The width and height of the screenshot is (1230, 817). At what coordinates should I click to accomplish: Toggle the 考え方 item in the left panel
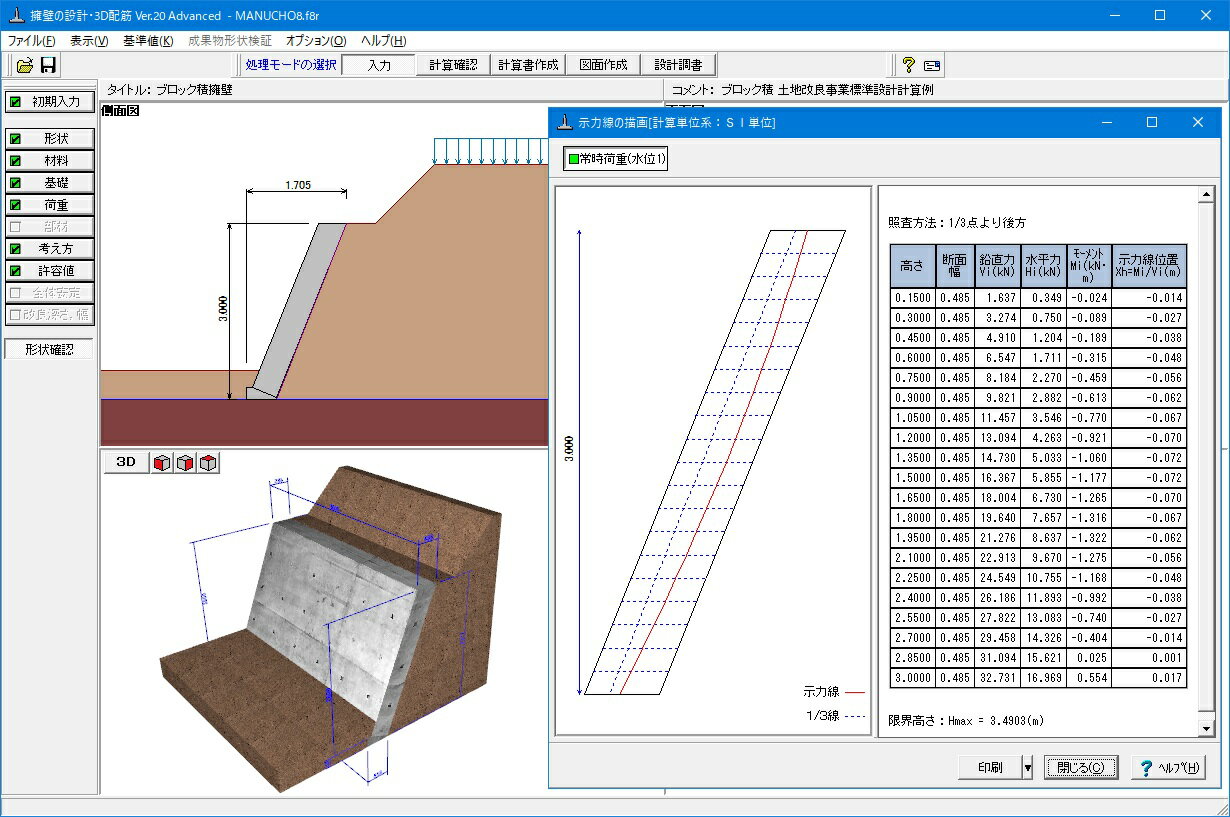50,249
